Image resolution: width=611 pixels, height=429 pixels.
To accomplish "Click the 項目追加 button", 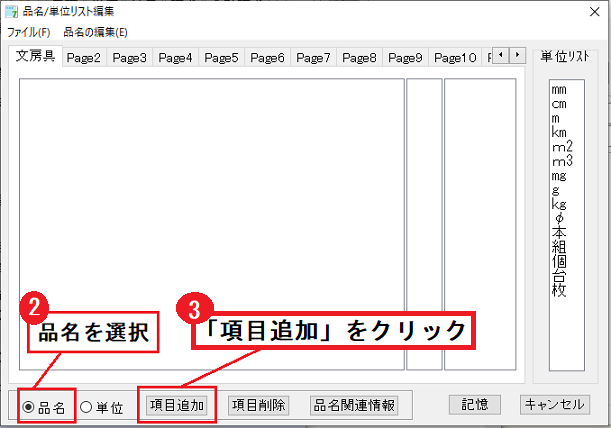I will (177, 405).
